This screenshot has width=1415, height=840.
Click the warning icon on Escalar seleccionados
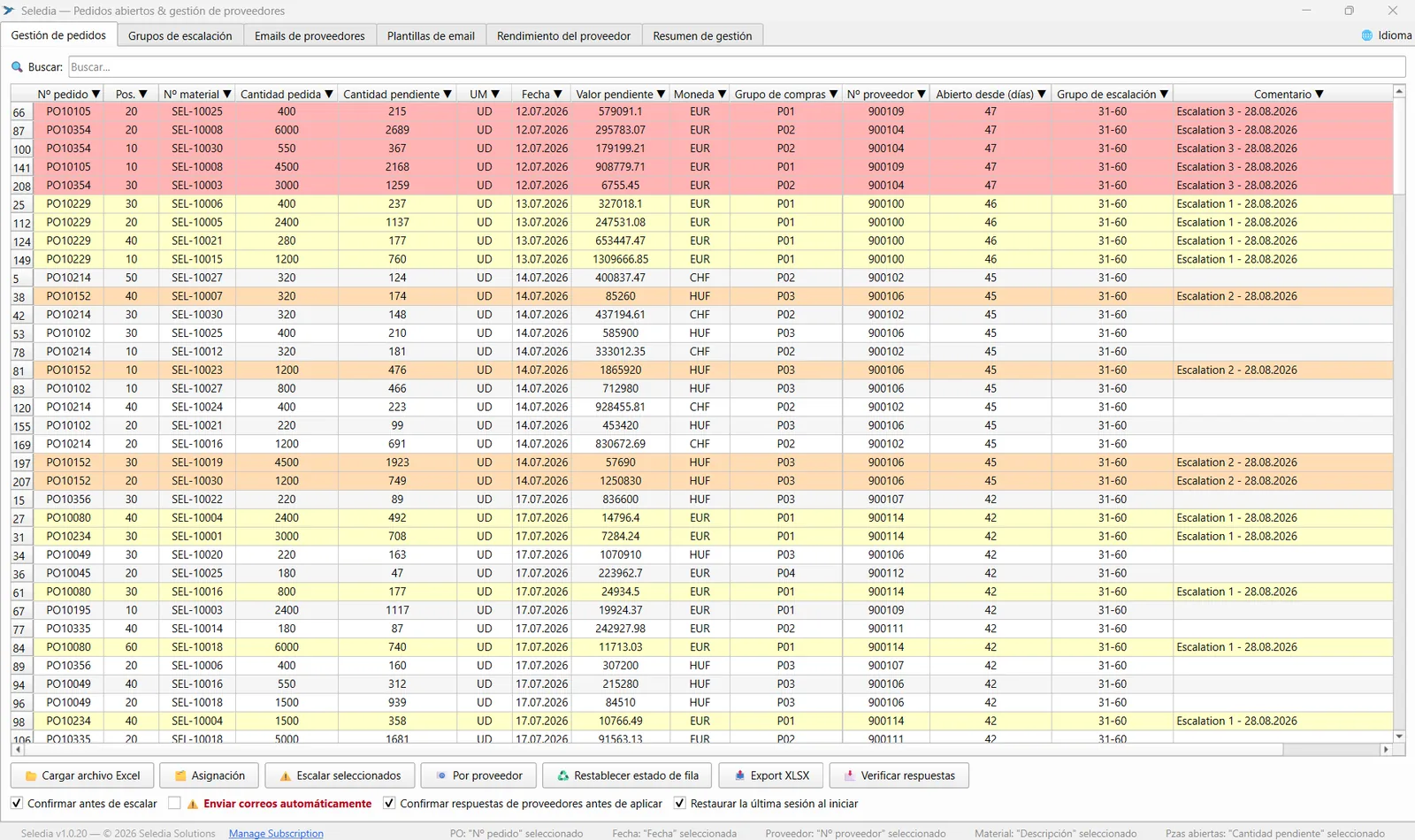[x=285, y=776]
